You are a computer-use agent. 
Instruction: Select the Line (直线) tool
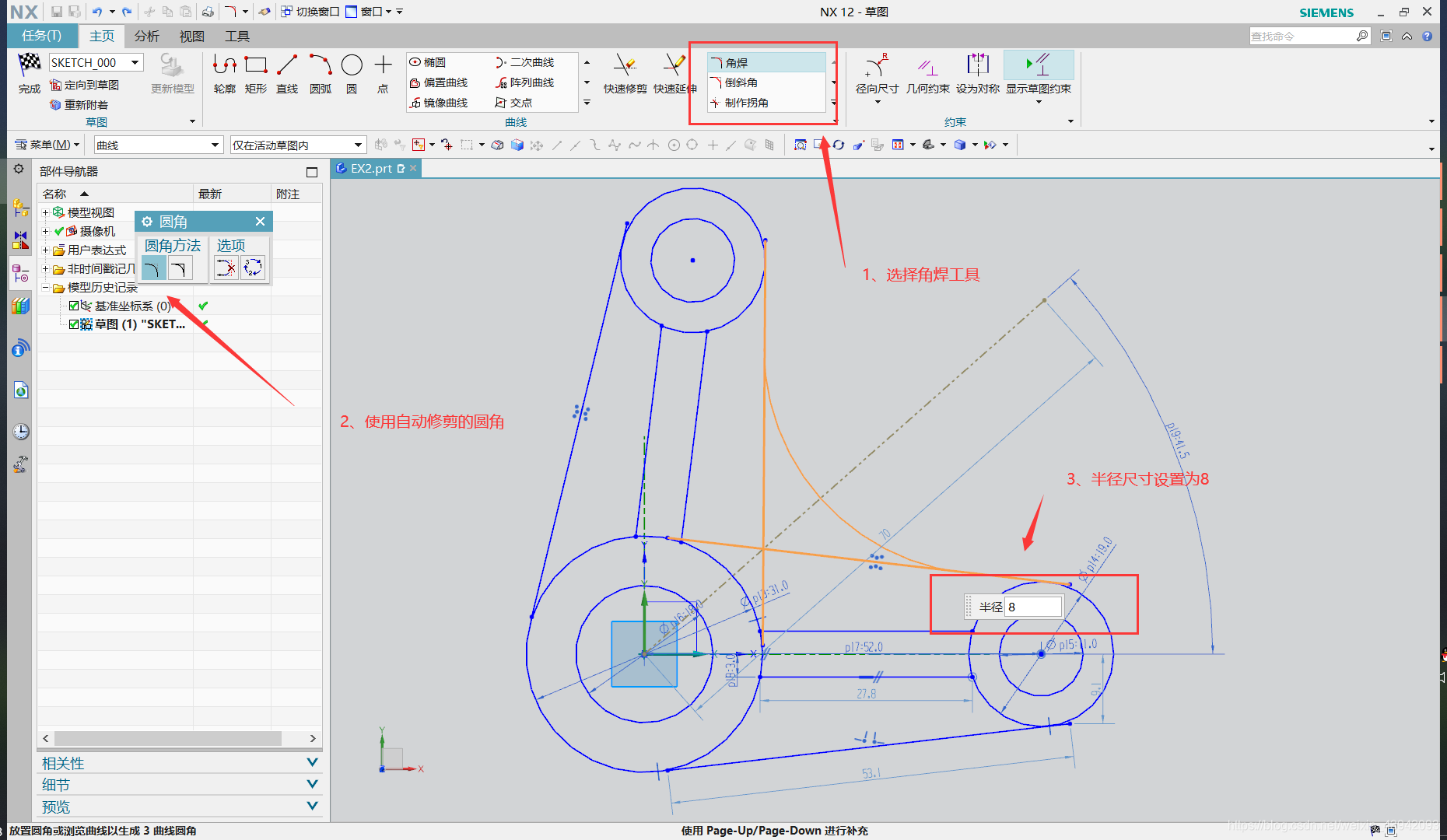(x=287, y=73)
